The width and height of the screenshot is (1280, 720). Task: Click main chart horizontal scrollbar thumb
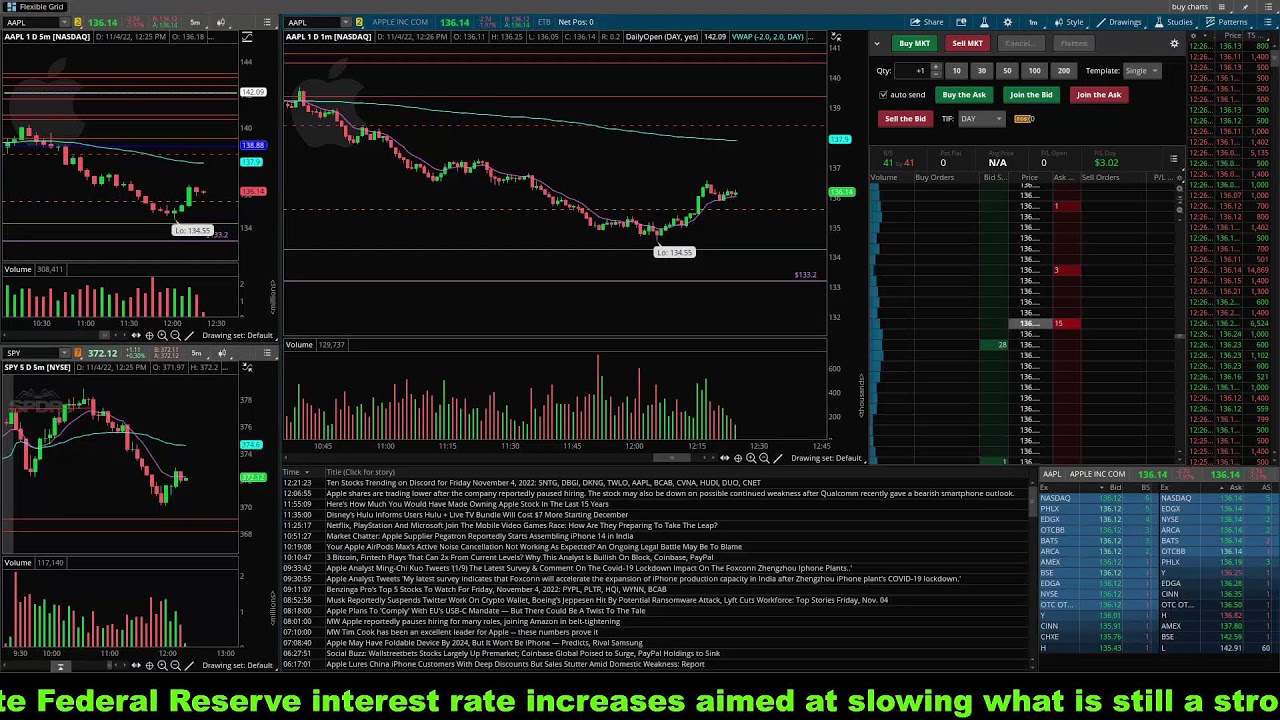click(x=672, y=458)
